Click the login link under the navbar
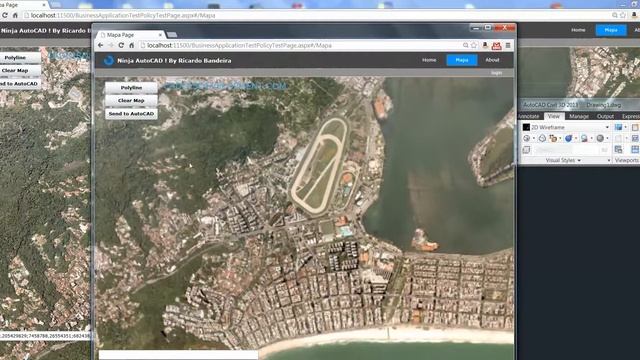Screen dimensions: 640x360 pyautogui.click(x=496, y=73)
